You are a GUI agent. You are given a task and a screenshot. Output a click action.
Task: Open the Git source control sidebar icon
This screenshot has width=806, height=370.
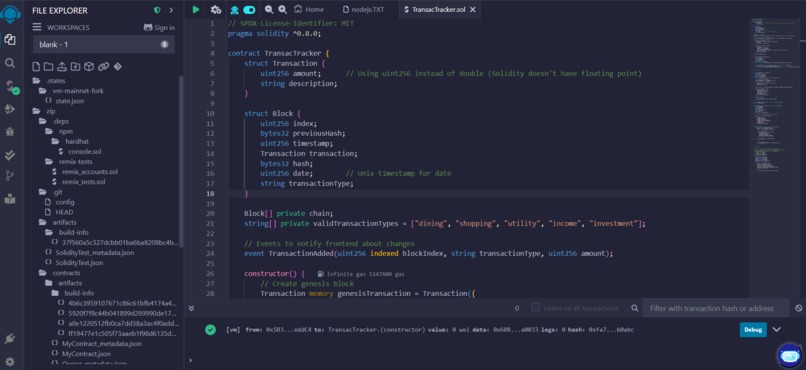click(9, 176)
